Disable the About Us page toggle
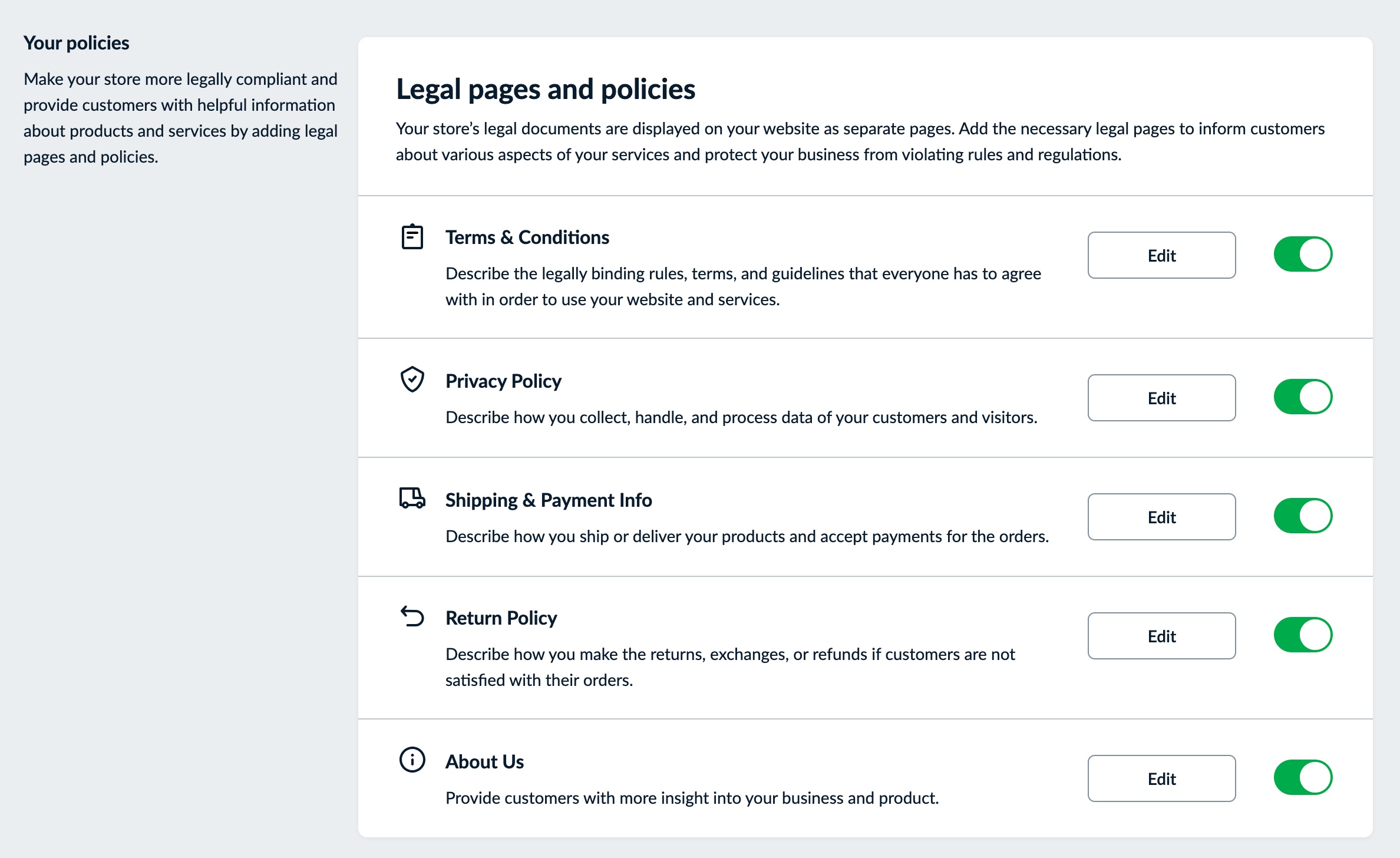The height and width of the screenshot is (858, 1400). pyautogui.click(x=1303, y=778)
